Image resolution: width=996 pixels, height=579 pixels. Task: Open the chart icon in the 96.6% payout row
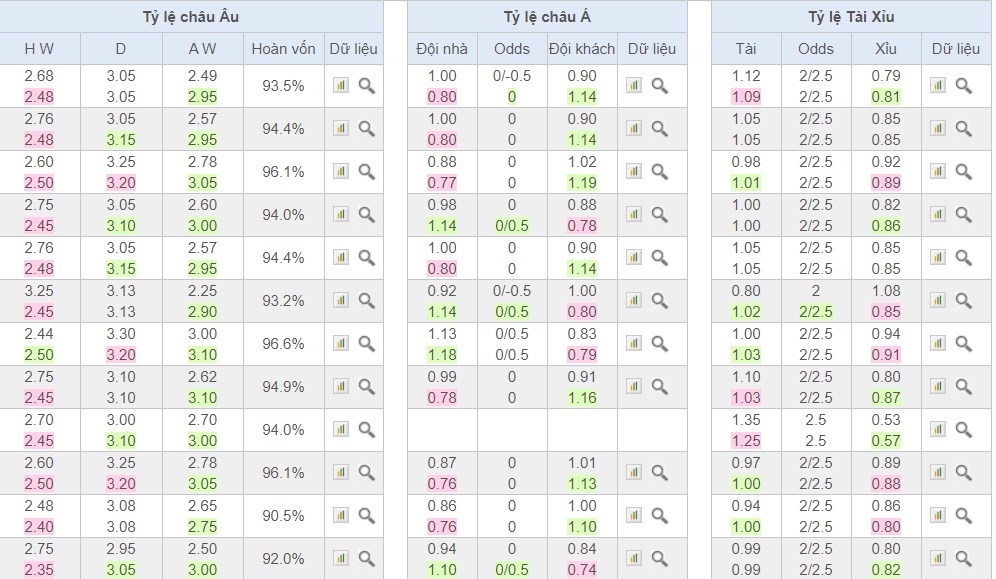click(x=341, y=344)
